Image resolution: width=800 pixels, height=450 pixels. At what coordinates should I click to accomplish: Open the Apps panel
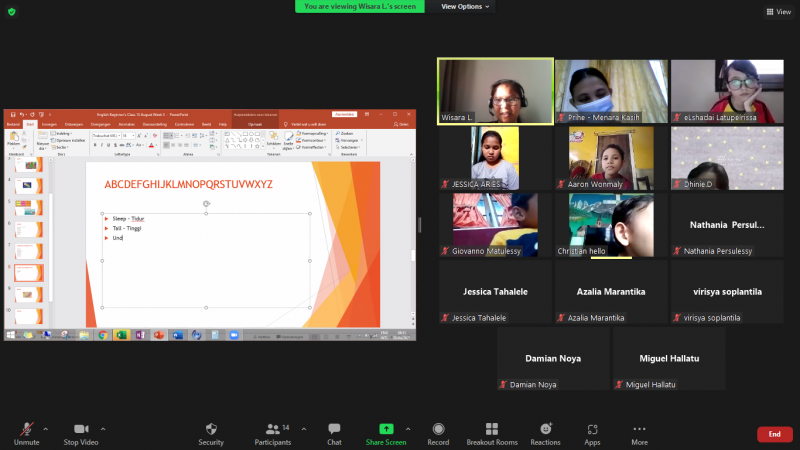(592, 429)
